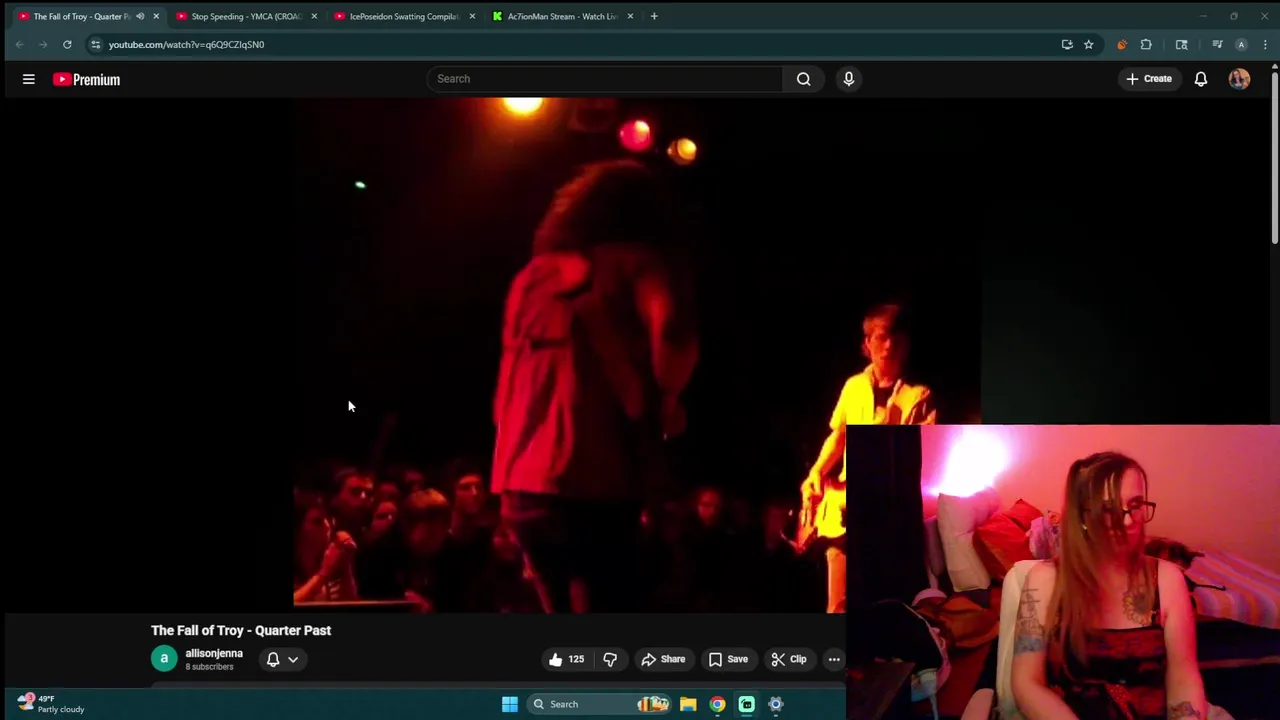Screen dimensions: 1280x720
Task: Open Windows Start menu
Action: [x=510, y=704]
